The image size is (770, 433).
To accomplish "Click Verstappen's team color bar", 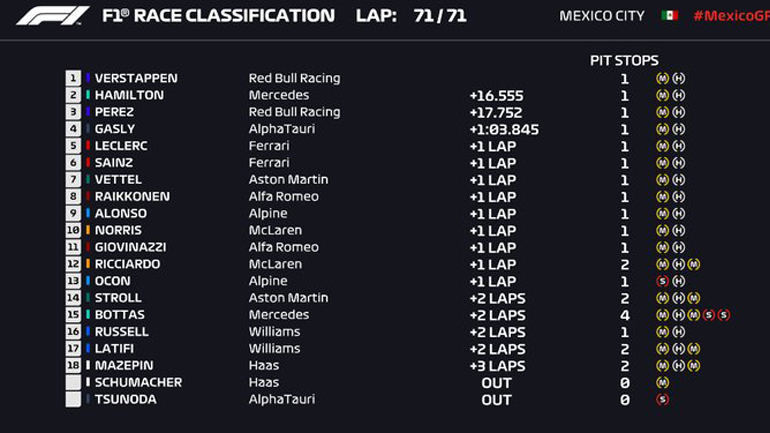I will [87, 78].
